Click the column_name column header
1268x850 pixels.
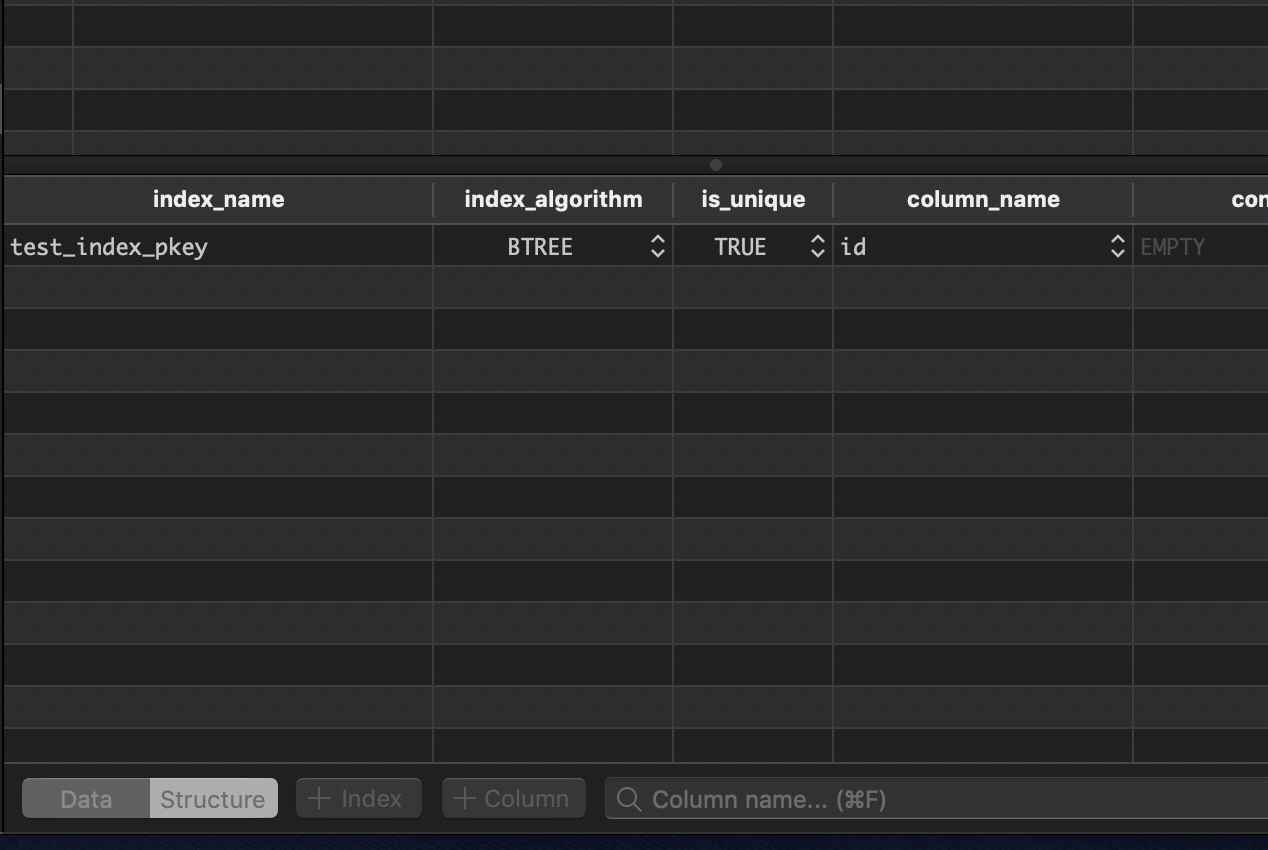[x=983, y=200]
